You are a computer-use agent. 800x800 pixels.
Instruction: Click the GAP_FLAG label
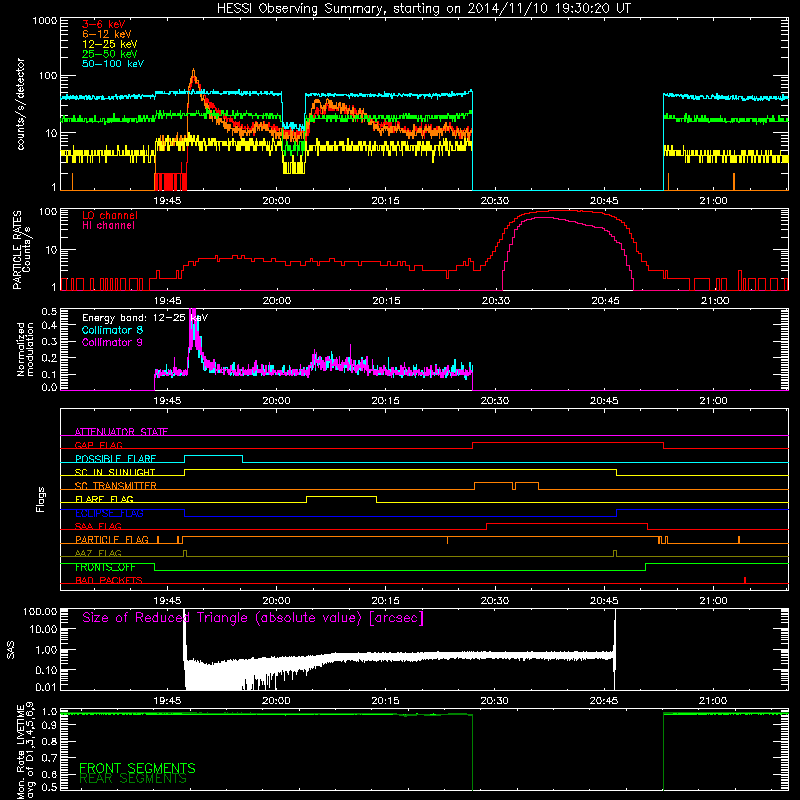tap(98, 445)
